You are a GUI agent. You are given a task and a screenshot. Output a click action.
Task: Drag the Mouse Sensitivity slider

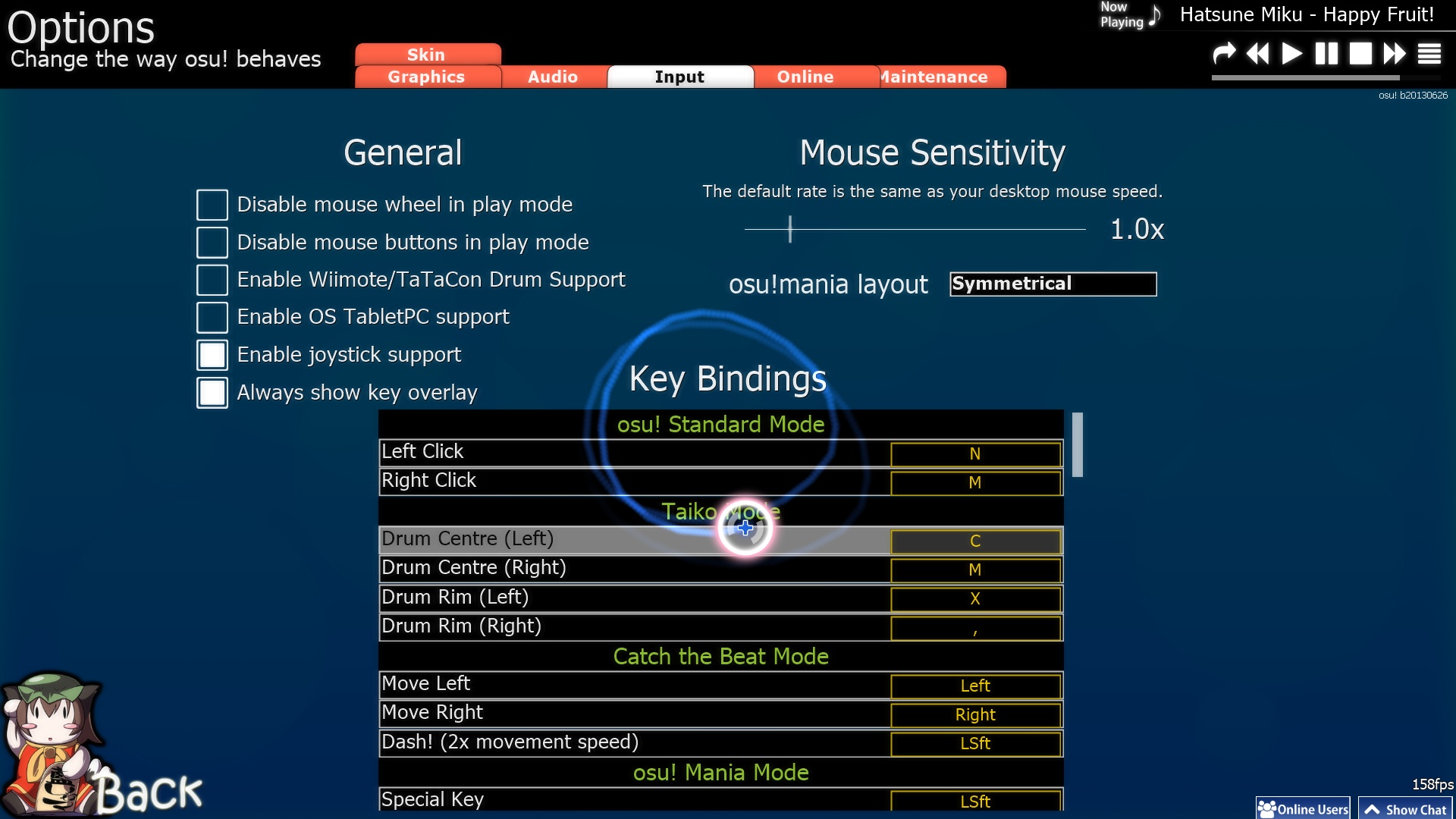point(790,230)
